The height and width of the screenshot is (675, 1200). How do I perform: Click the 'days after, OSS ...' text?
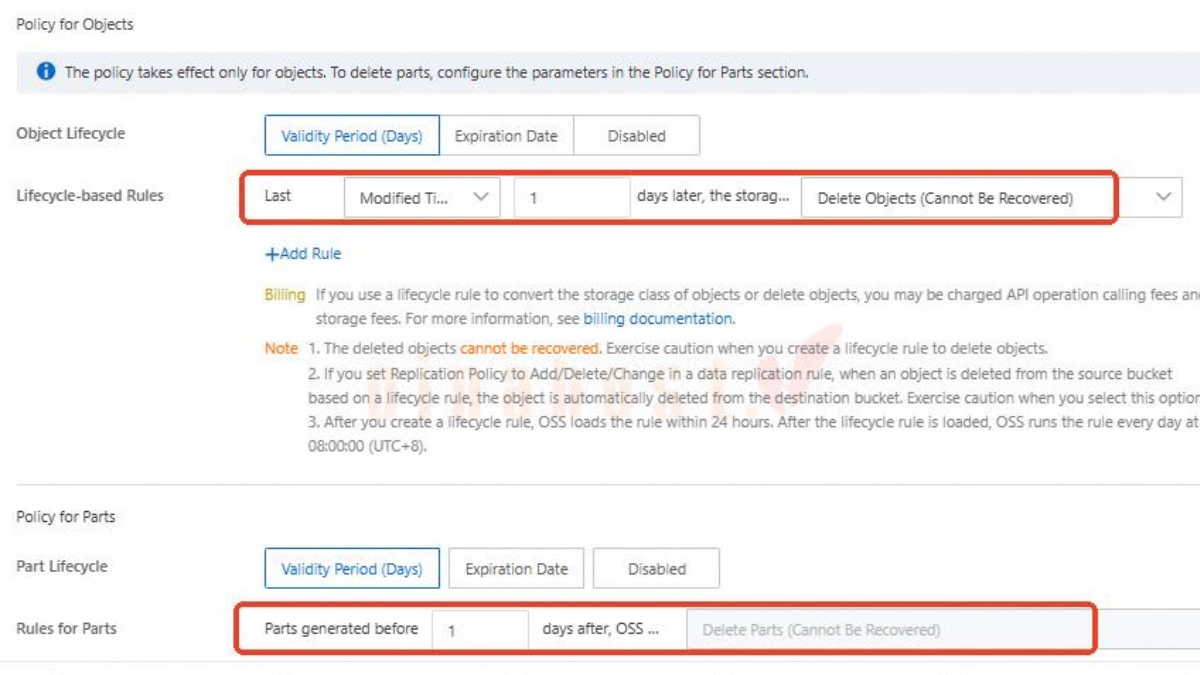[601, 629]
